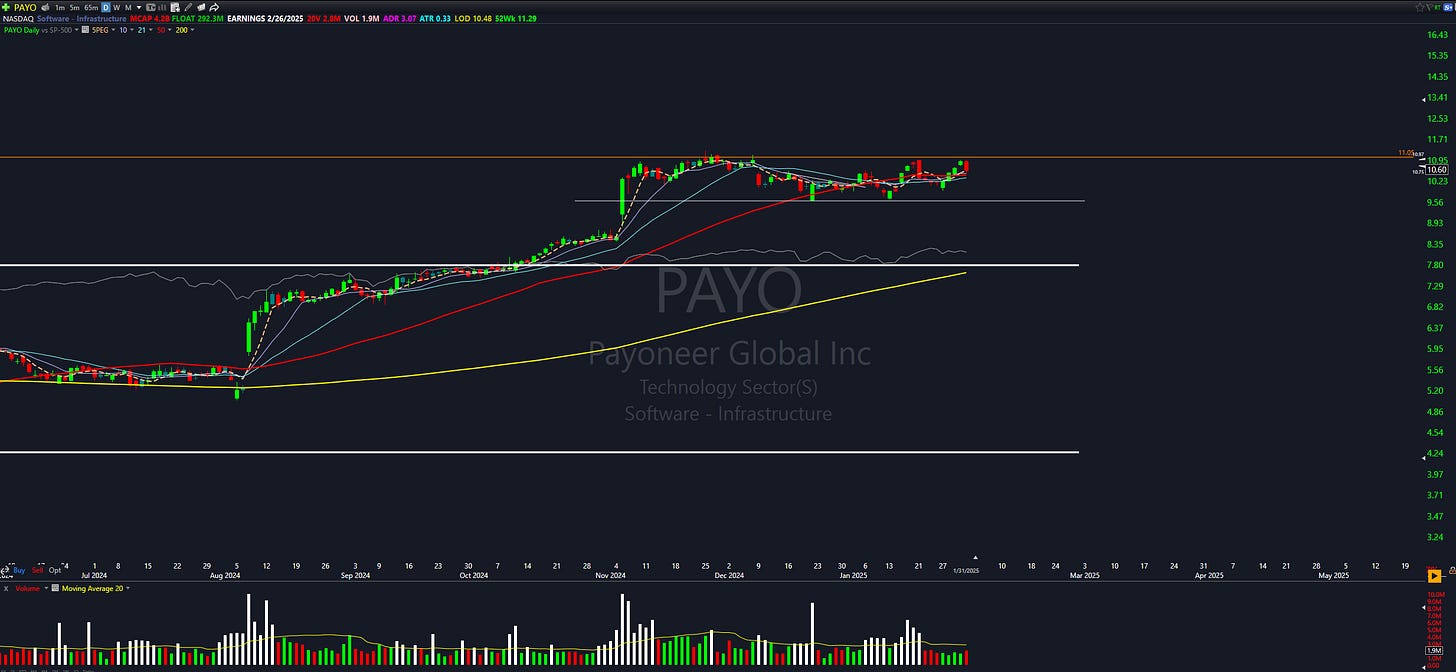
Task: Open the timeframe dropdown arrow after M
Action: pyautogui.click(x=139, y=8)
